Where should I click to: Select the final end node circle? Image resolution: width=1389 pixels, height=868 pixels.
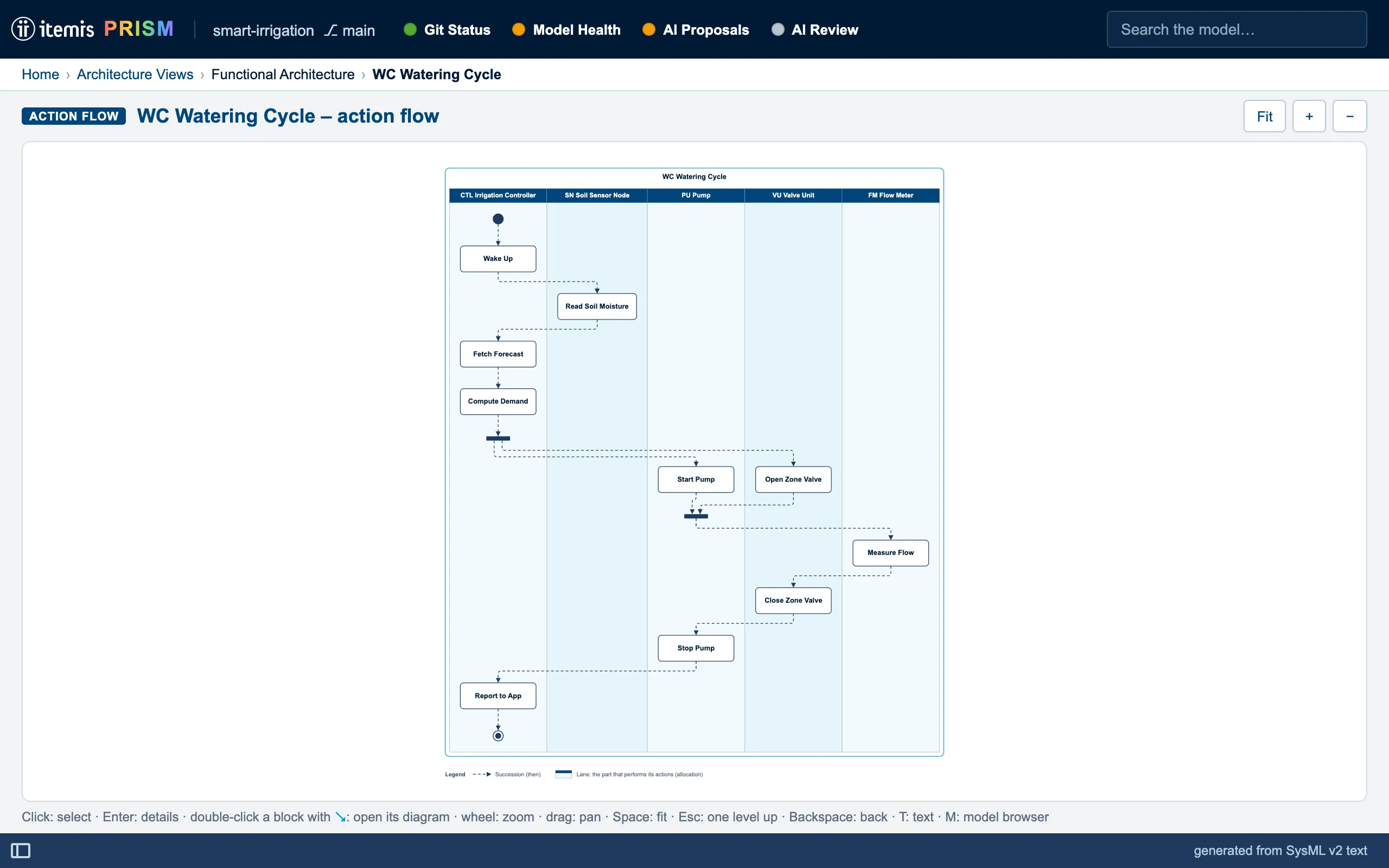coord(498,736)
